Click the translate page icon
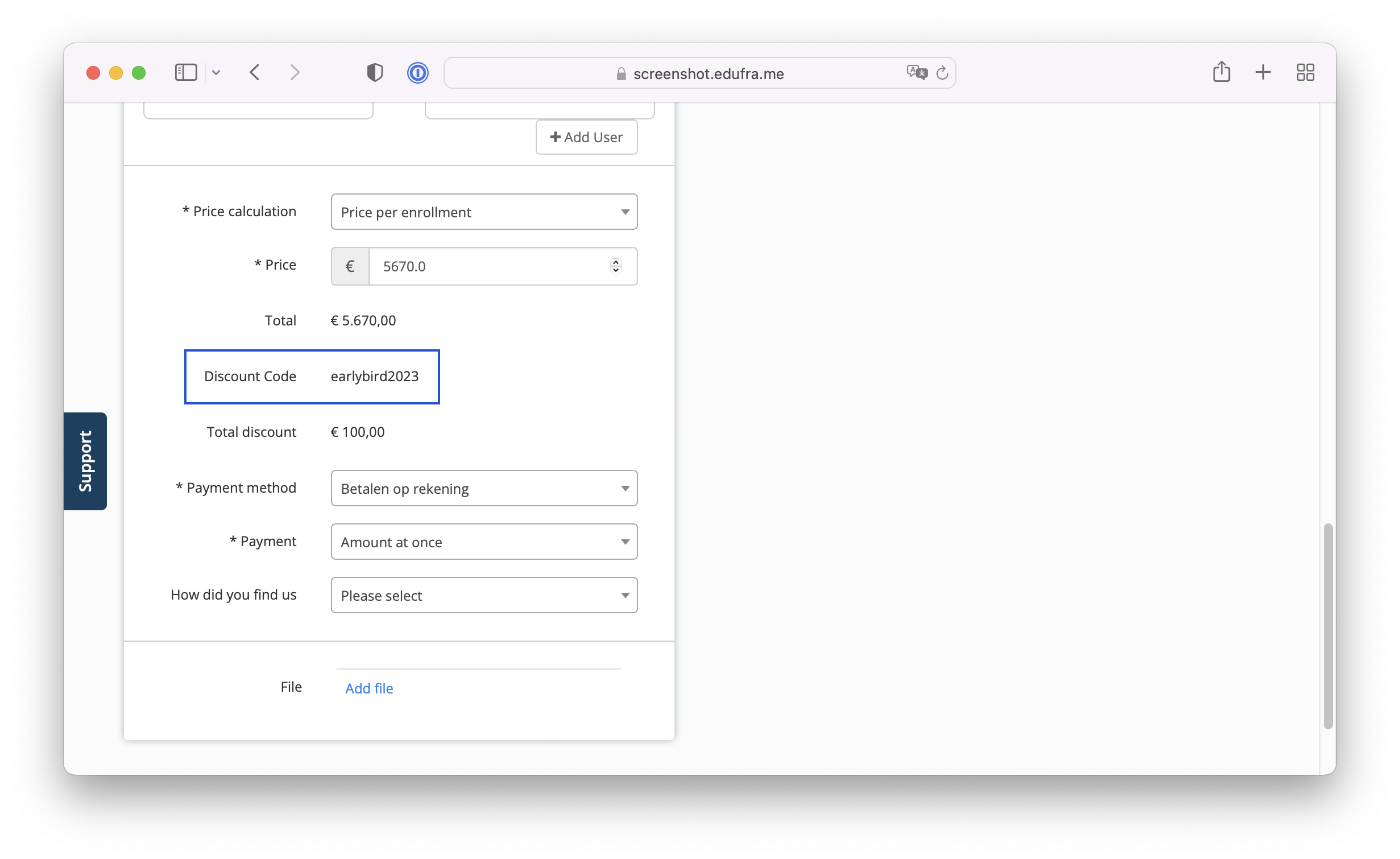The image size is (1400, 859). click(x=916, y=72)
